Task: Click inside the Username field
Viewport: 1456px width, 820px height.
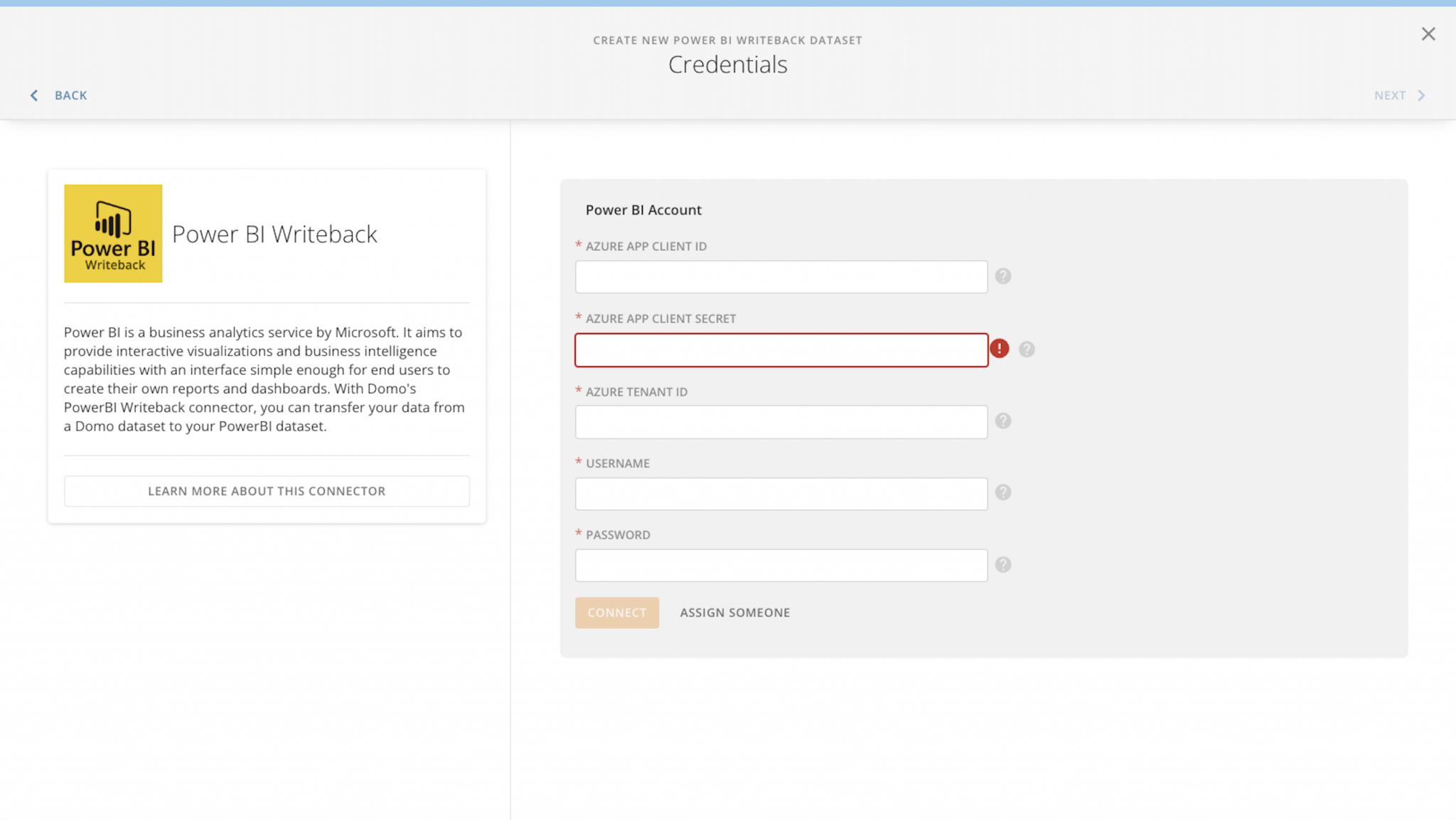Action: point(781,493)
